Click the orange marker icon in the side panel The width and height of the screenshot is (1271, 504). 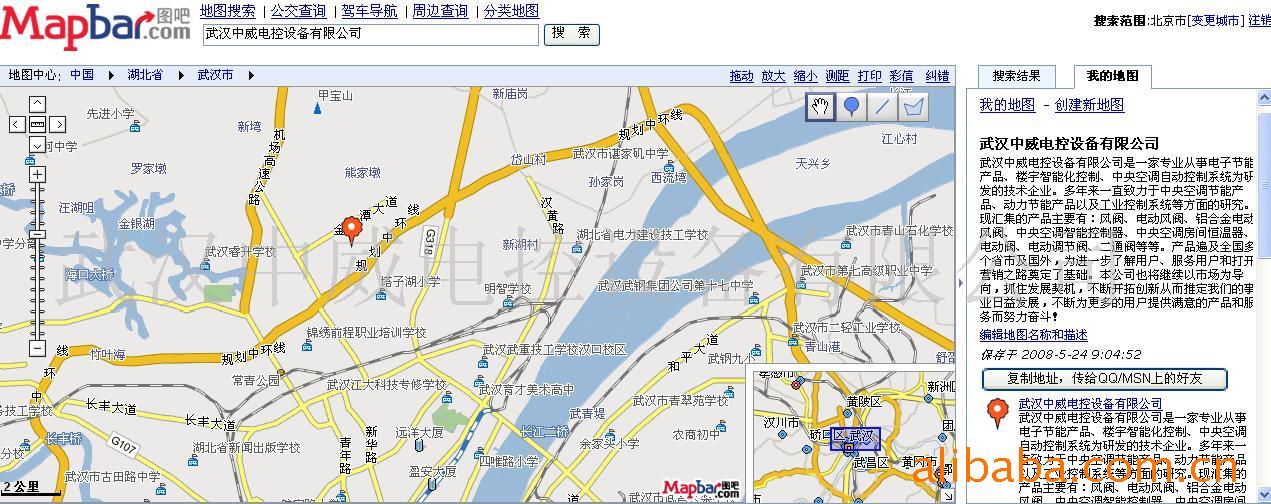coord(997,413)
